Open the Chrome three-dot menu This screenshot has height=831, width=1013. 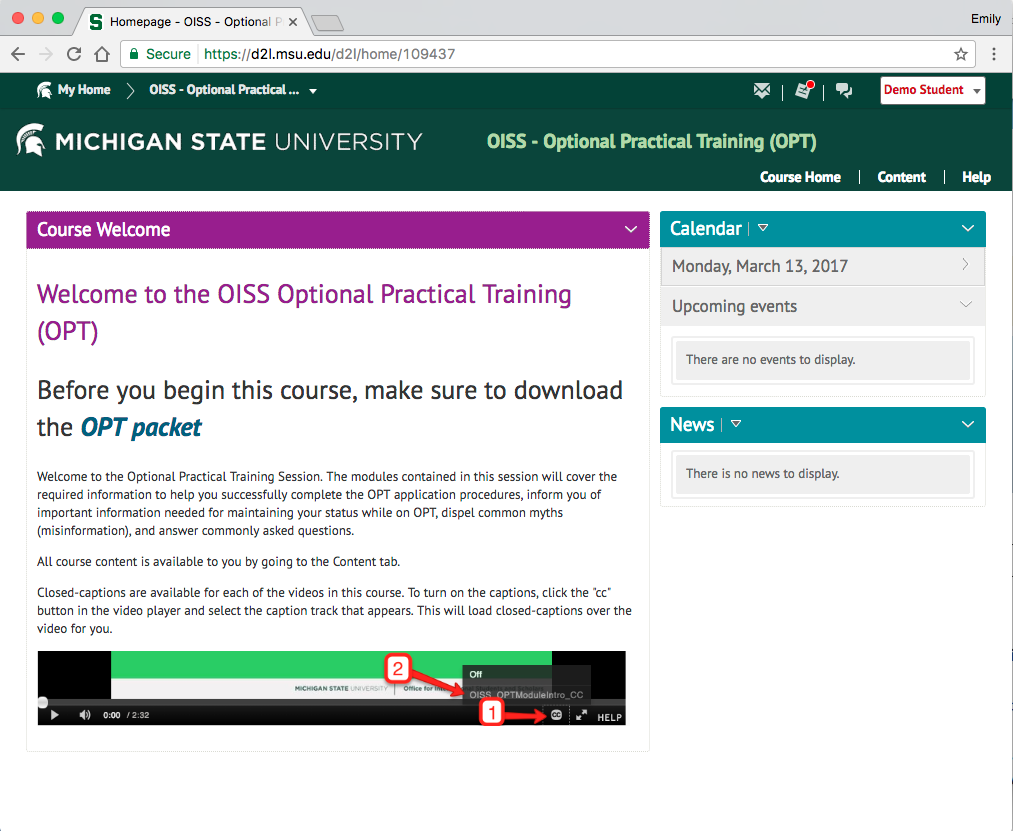(x=994, y=54)
